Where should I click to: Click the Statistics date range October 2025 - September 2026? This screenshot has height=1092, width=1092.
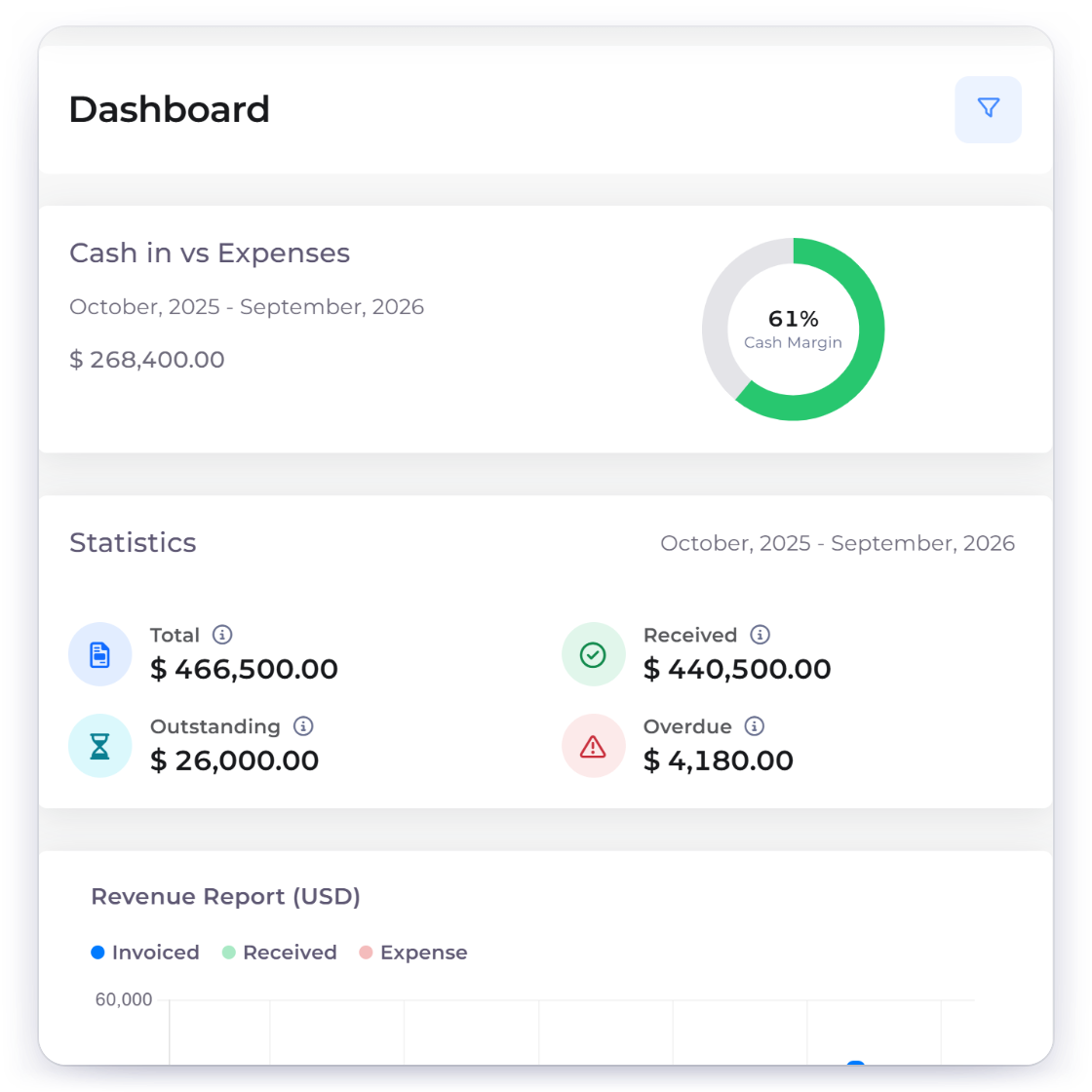point(838,543)
